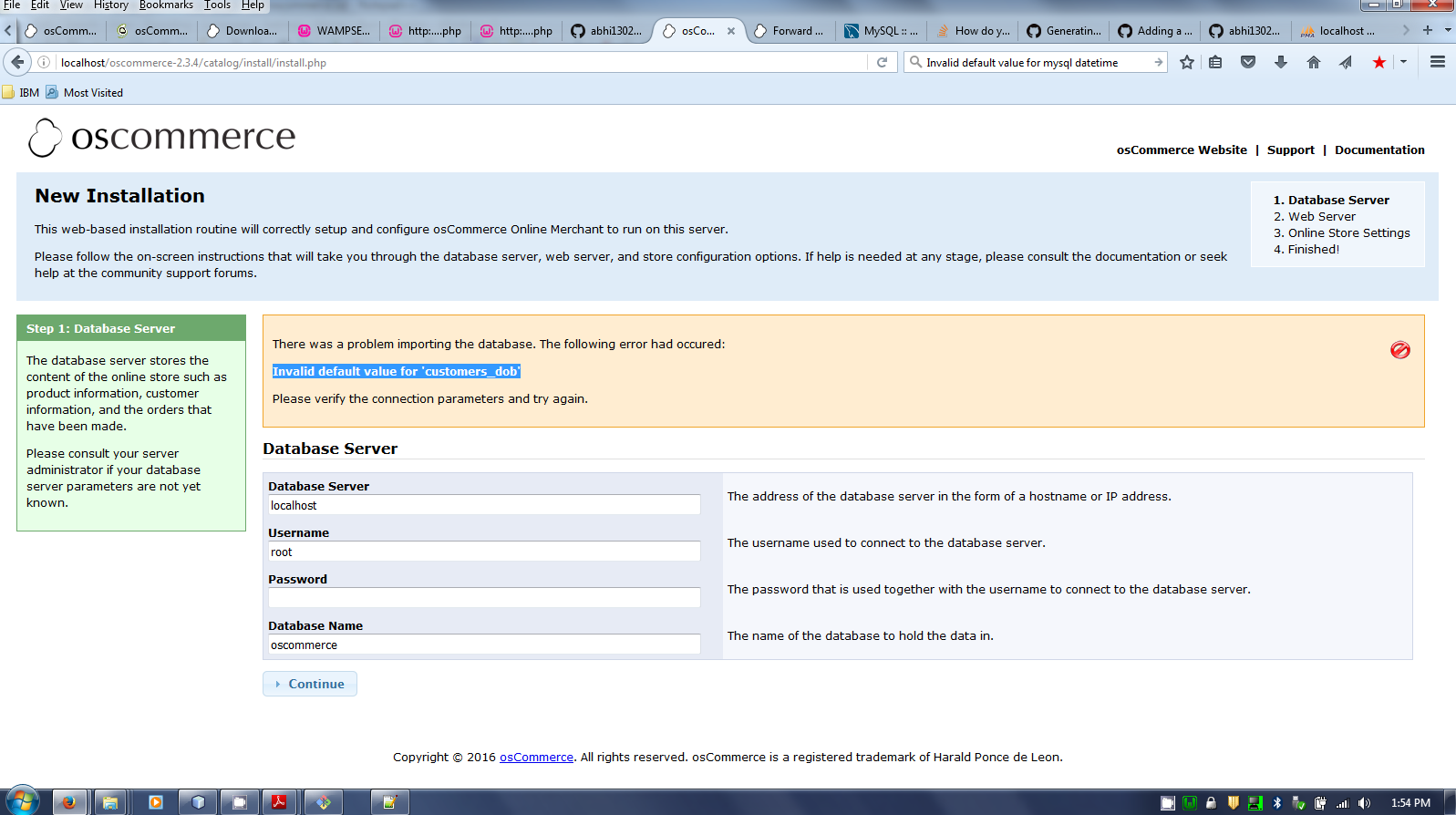Click the search go arrow in search box
The width and height of the screenshot is (1456, 815).
click(1158, 62)
